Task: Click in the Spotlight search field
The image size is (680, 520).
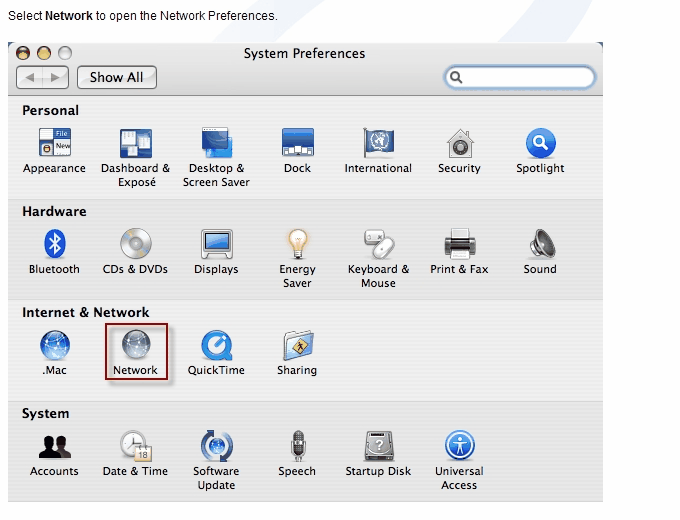Action: pos(520,77)
